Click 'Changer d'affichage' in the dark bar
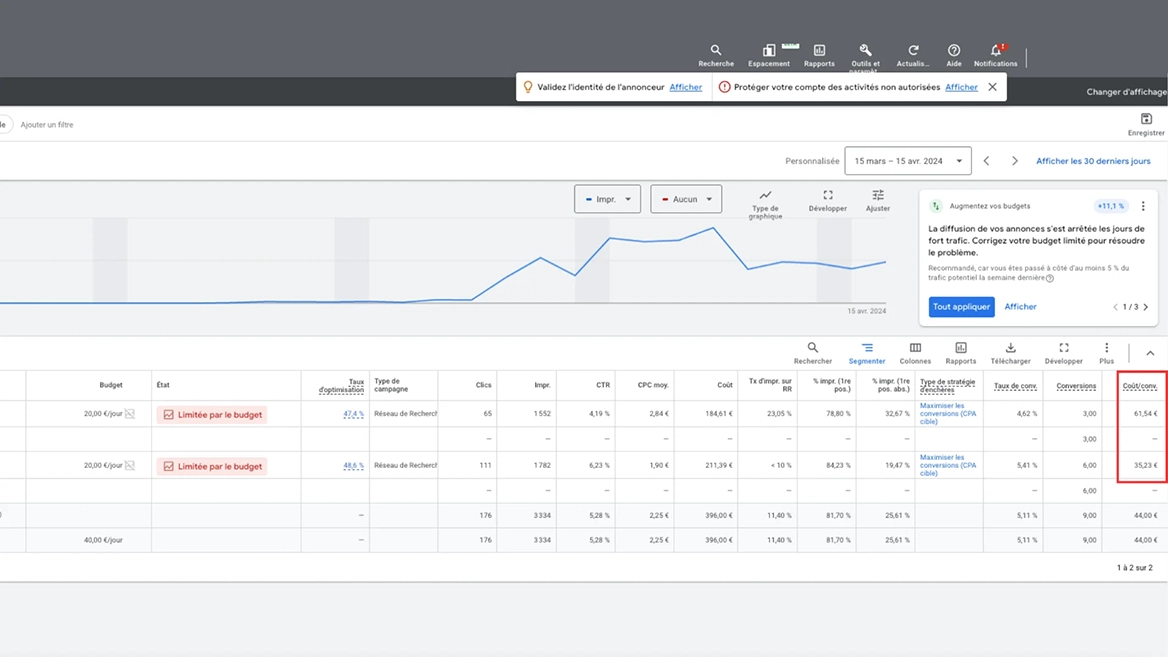The image size is (1168, 657). coord(1127,92)
